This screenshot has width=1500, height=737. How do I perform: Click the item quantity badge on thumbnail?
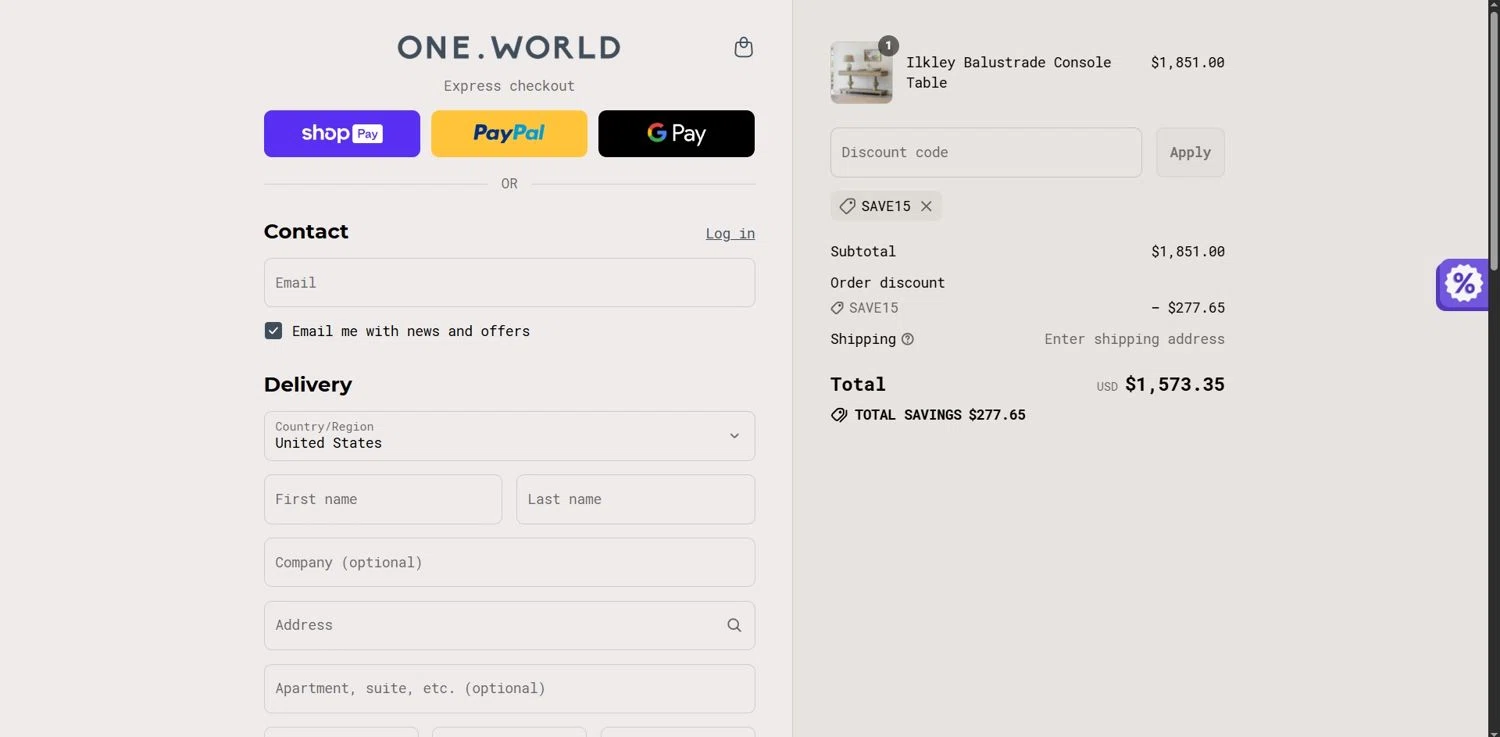(x=888, y=46)
